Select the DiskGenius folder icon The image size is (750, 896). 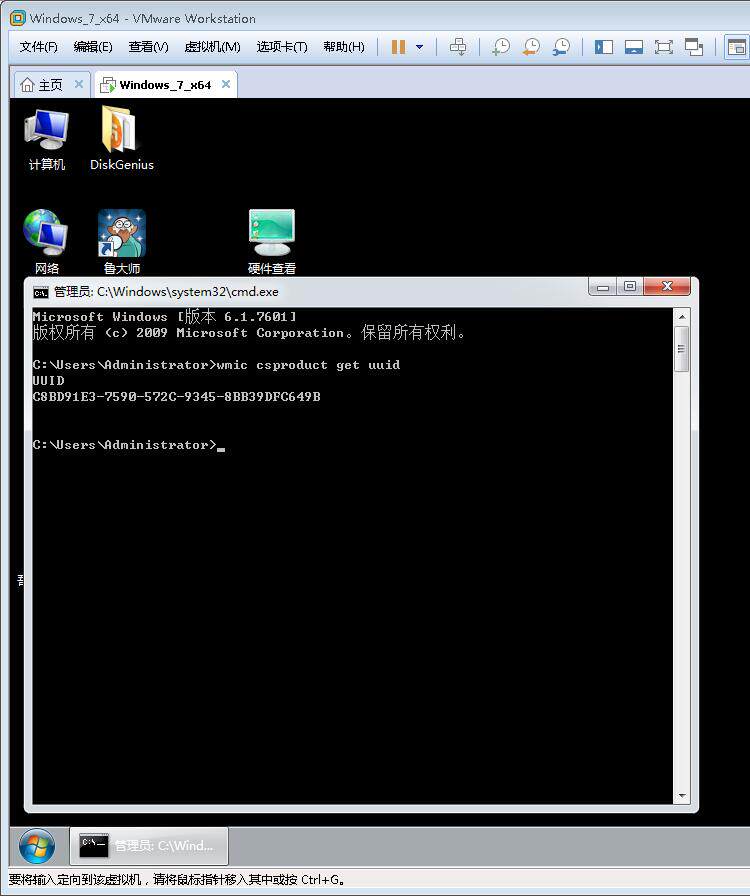pos(122,139)
